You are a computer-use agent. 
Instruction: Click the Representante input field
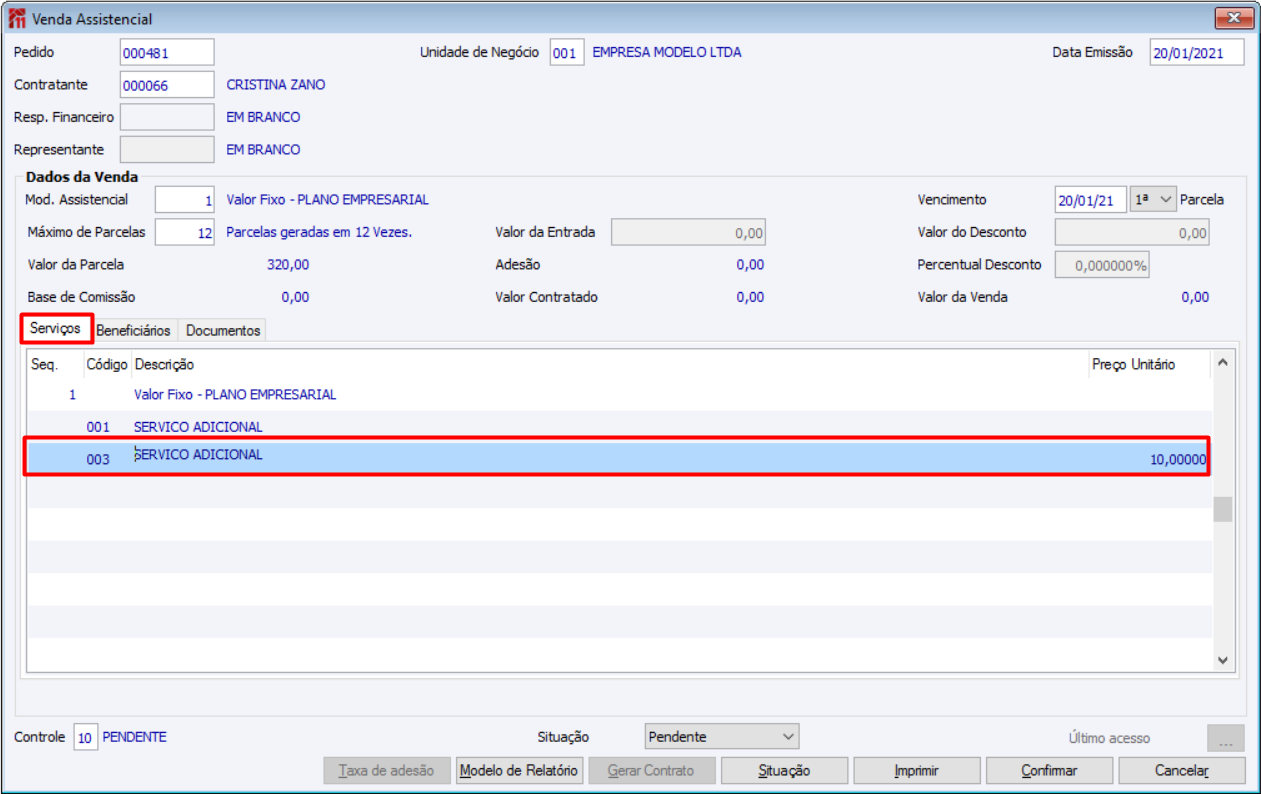click(167, 149)
